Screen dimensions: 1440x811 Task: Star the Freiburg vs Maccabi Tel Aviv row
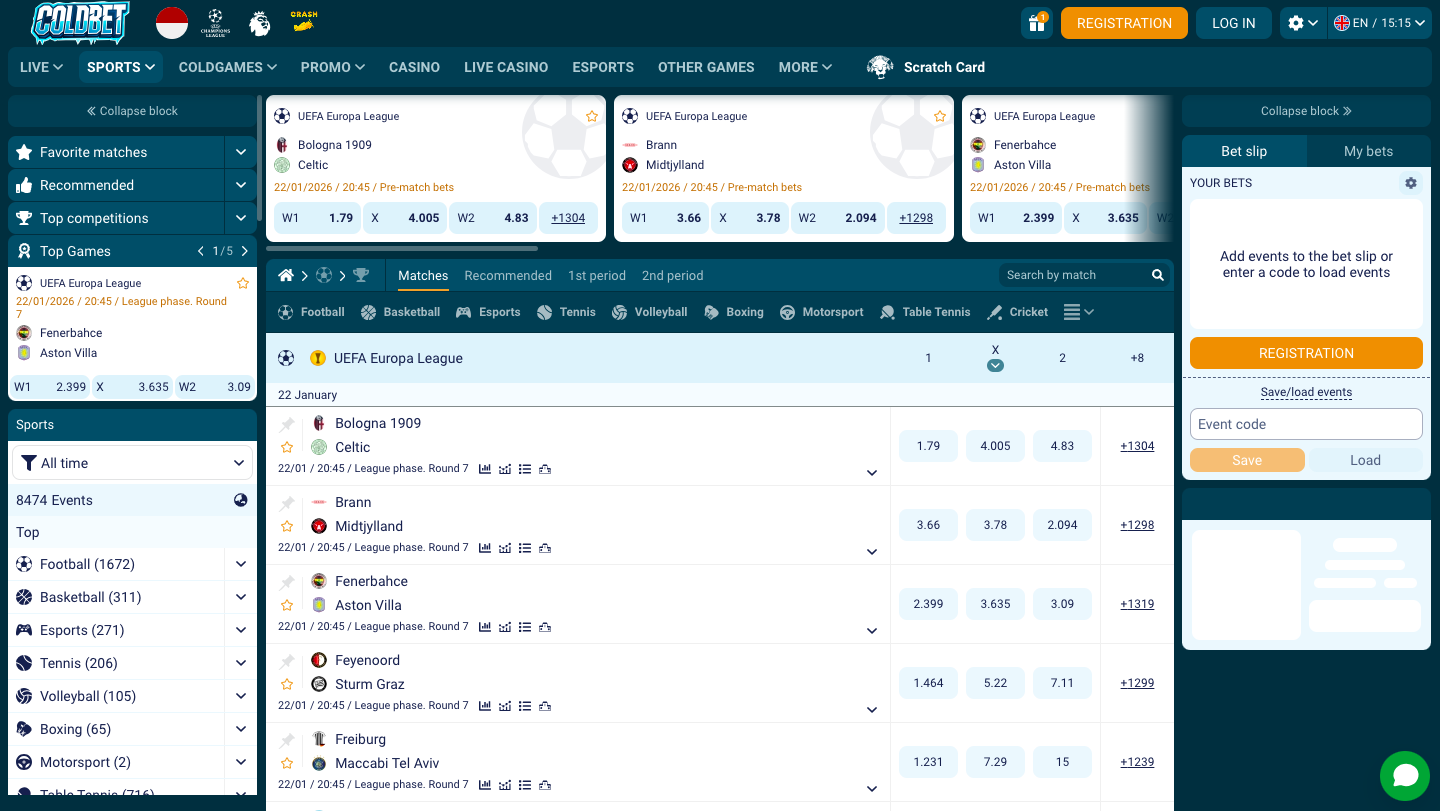[x=287, y=763]
